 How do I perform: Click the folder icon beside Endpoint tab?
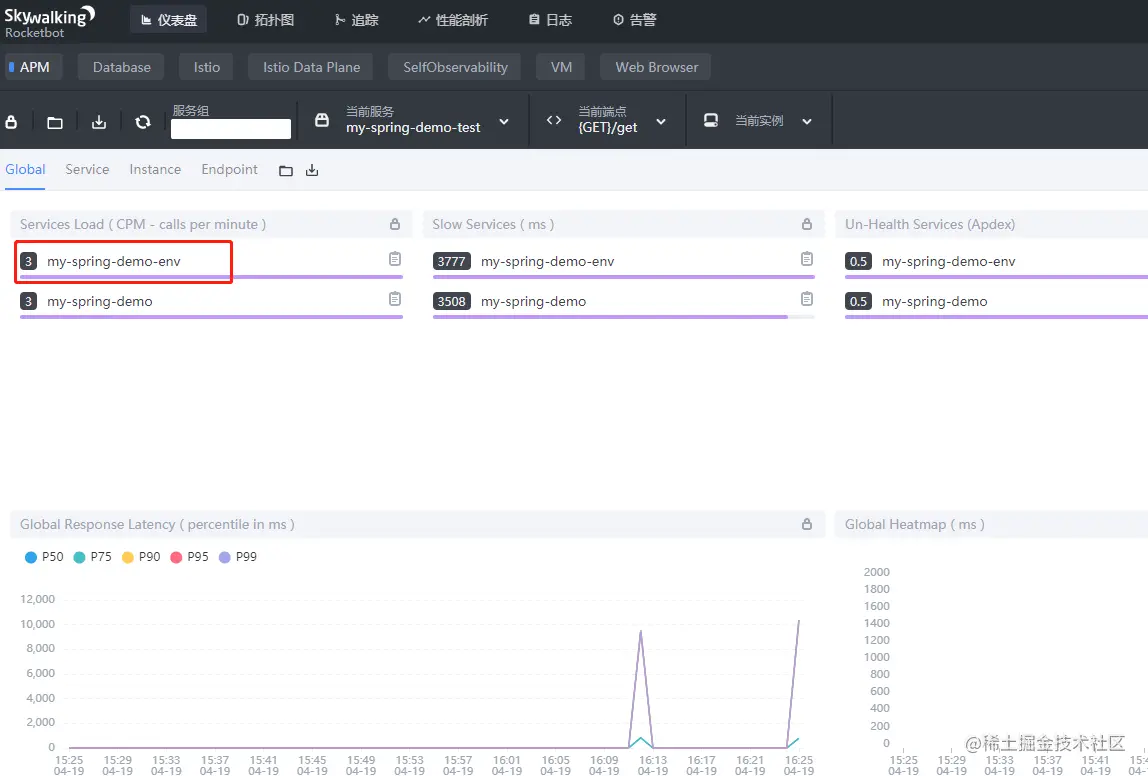click(x=286, y=171)
